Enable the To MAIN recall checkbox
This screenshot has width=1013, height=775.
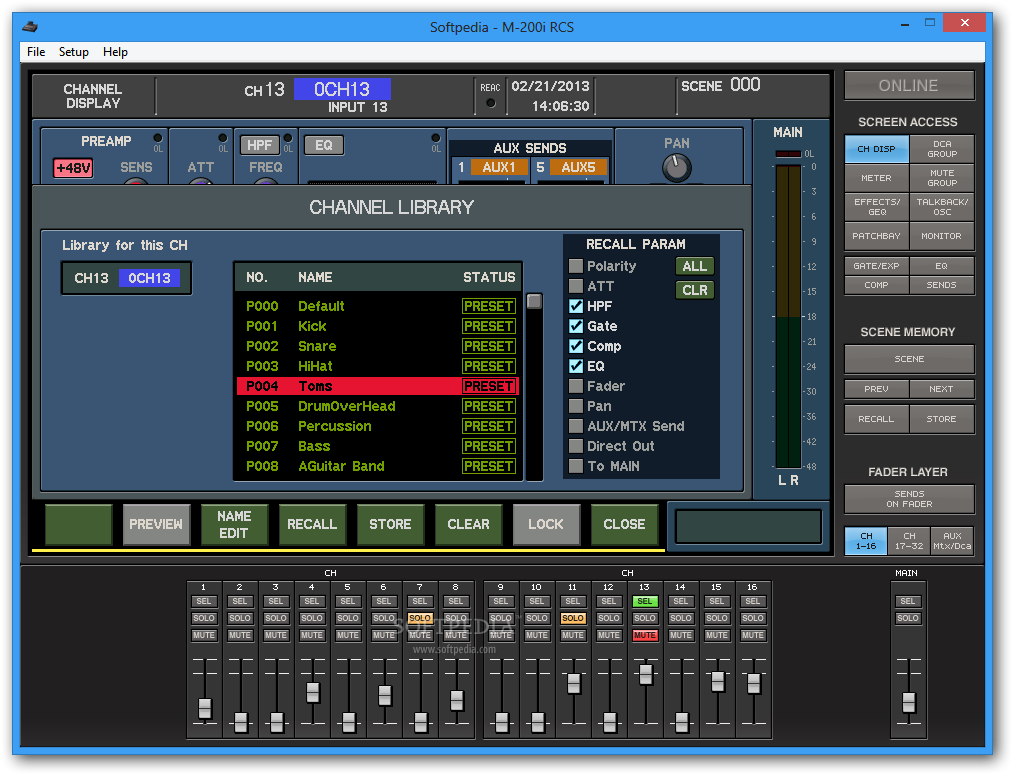coord(576,466)
